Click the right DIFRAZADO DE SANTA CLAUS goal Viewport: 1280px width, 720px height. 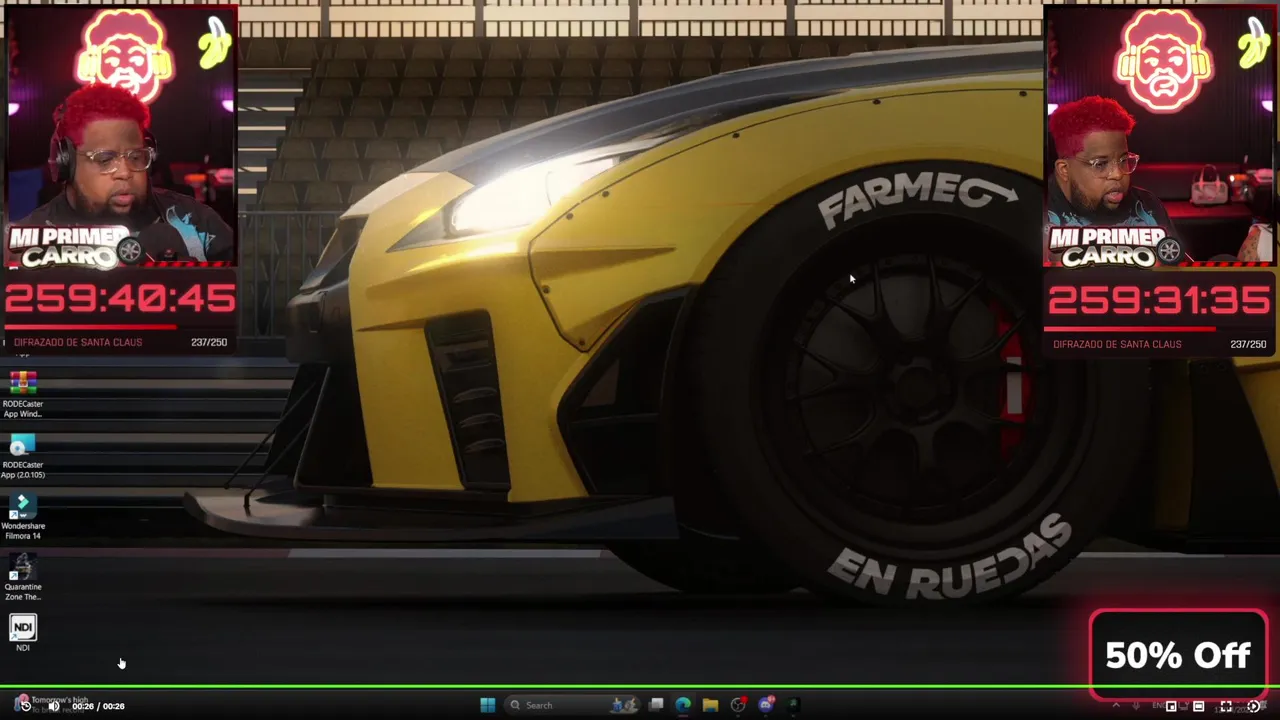(1117, 344)
